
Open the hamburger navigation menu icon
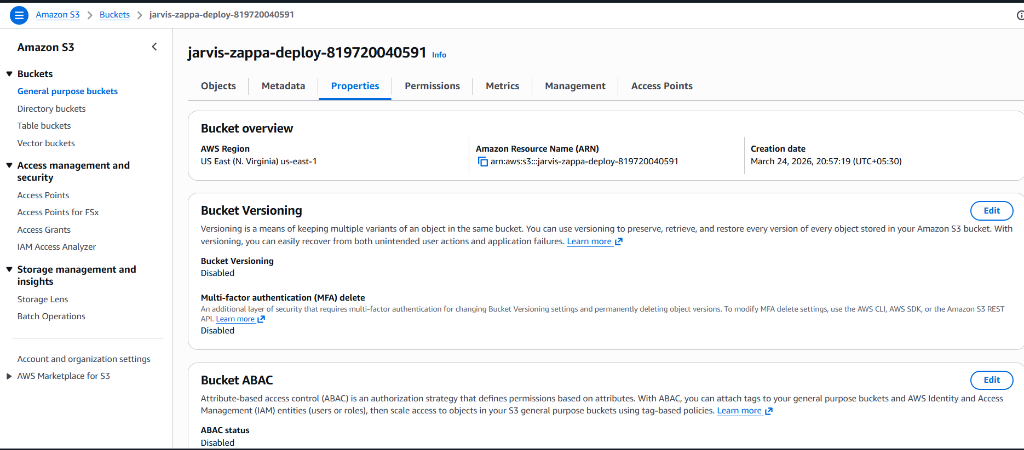[x=18, y=15]
